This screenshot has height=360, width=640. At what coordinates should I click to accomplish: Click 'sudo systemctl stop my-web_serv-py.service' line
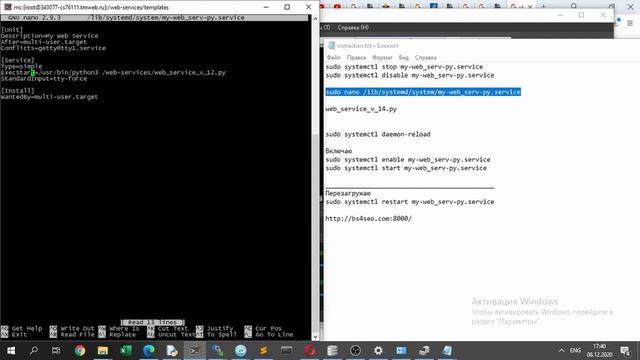click(404, 67)
